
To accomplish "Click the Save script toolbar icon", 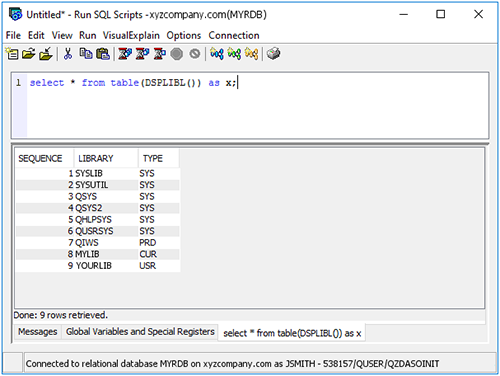I will click(46, 54).
